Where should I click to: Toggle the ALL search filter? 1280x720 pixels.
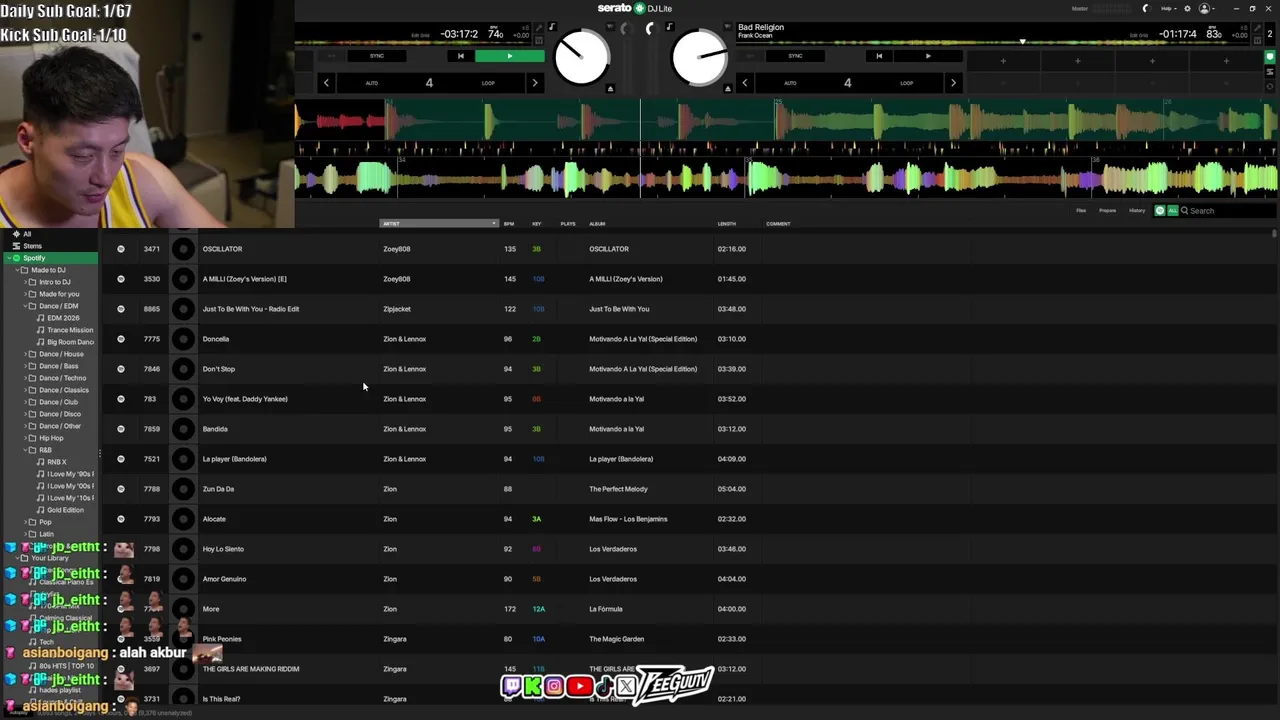(1173, 211)
